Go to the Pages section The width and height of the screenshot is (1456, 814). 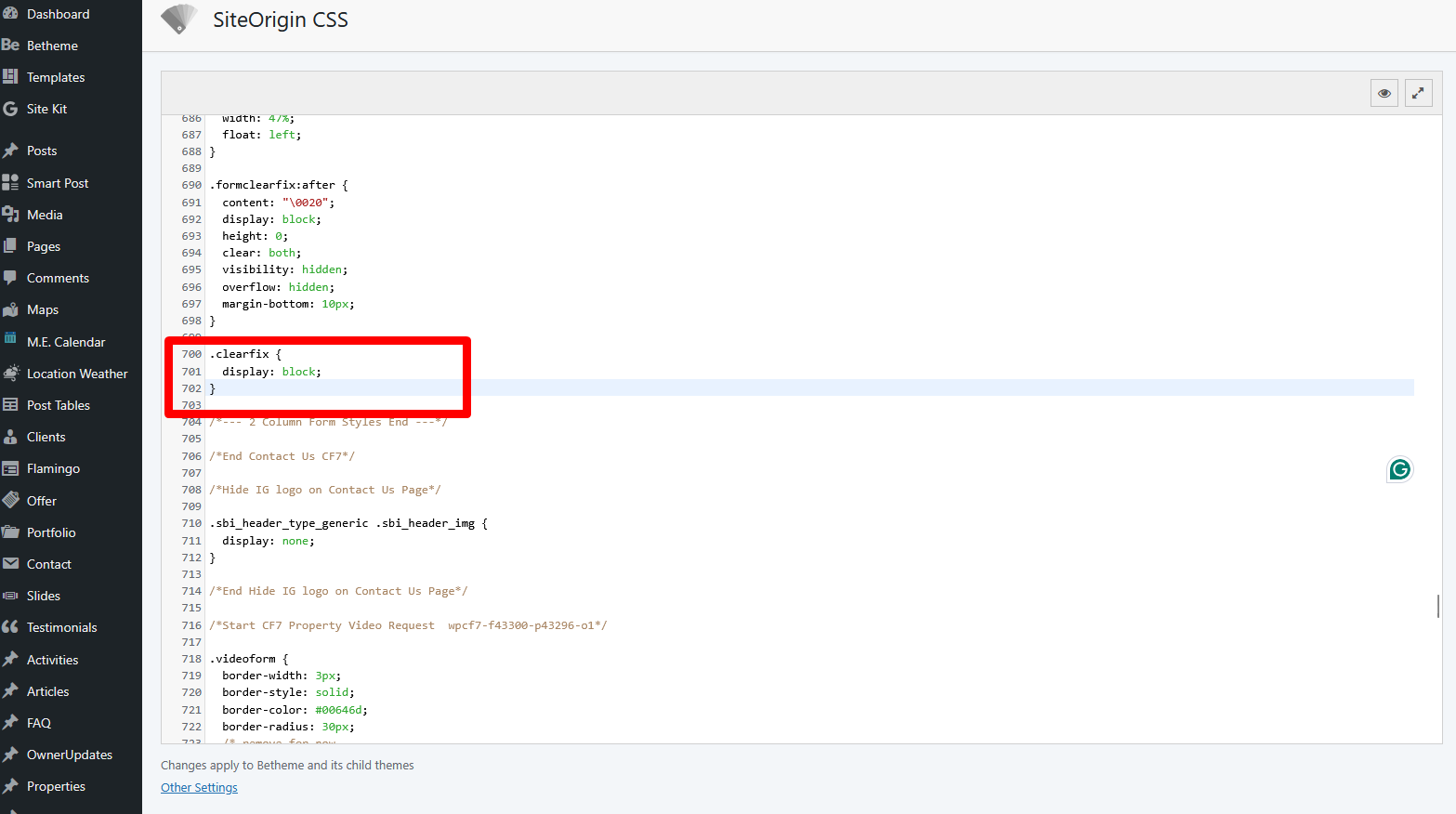(x=43, y=246)
